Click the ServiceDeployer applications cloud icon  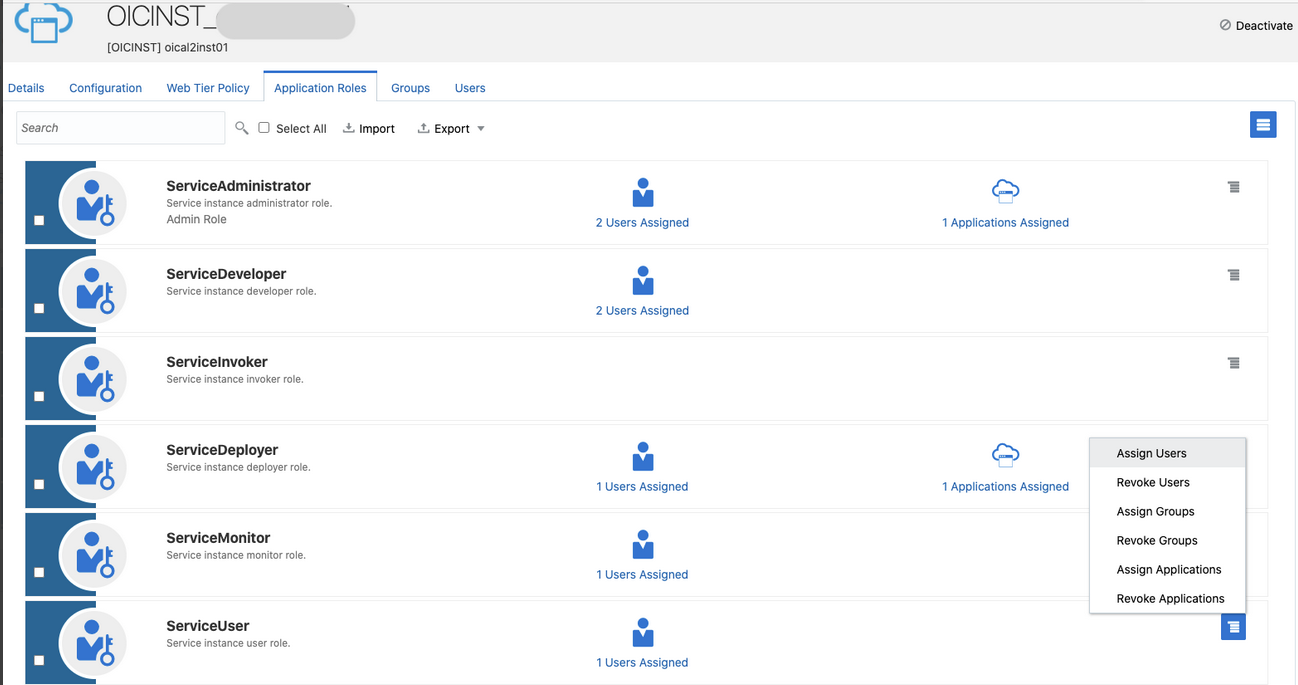pos(1005,455)
